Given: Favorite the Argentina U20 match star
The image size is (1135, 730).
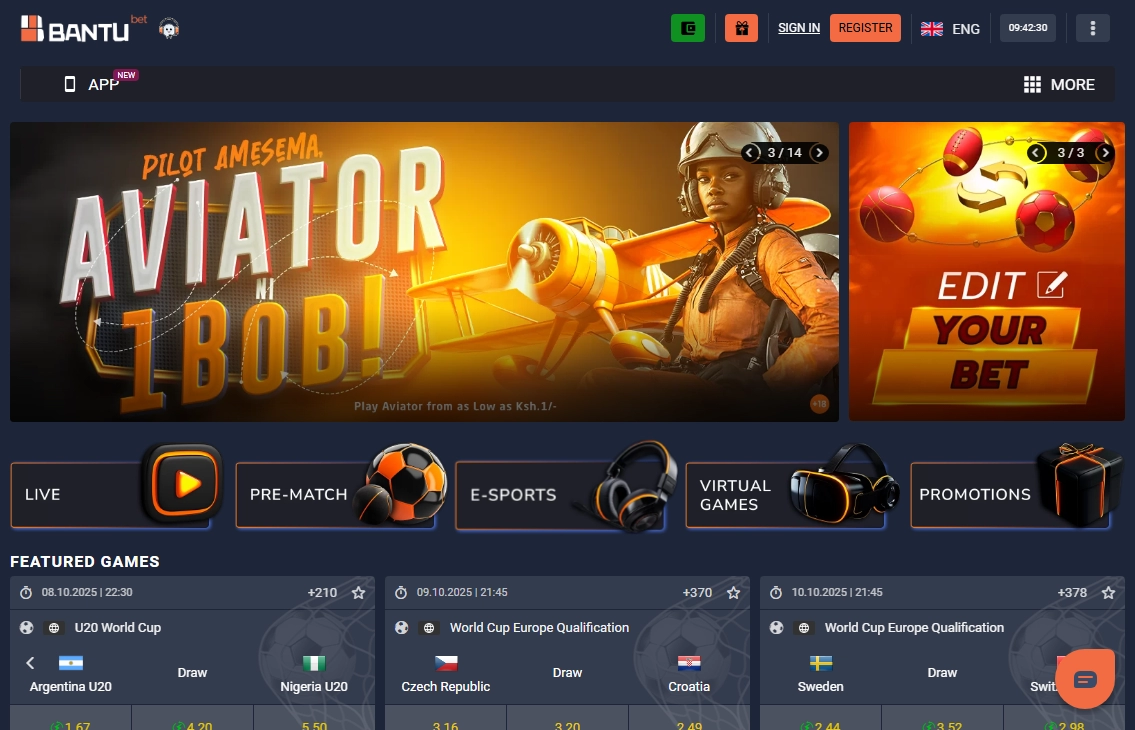Looking at the screenshot, I should (x=358, y=592).
